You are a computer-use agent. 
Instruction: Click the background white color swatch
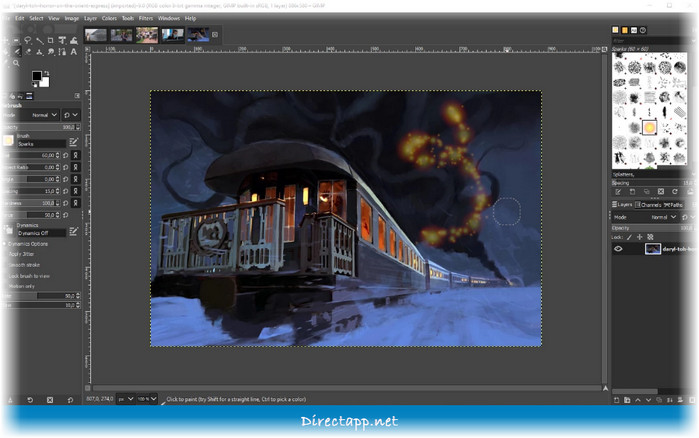pyautogui.click(x=45, y=83)
